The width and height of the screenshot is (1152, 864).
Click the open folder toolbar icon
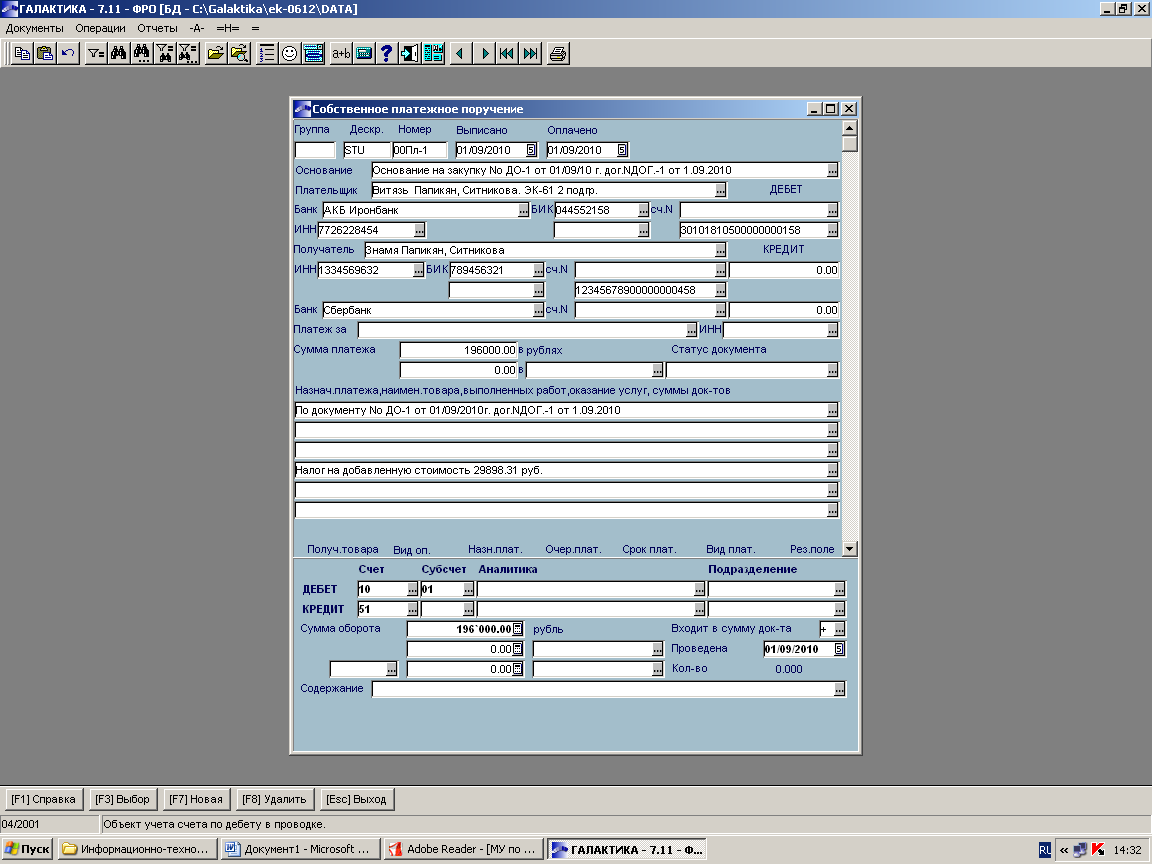pyautogui.click(x=215, y=54)
